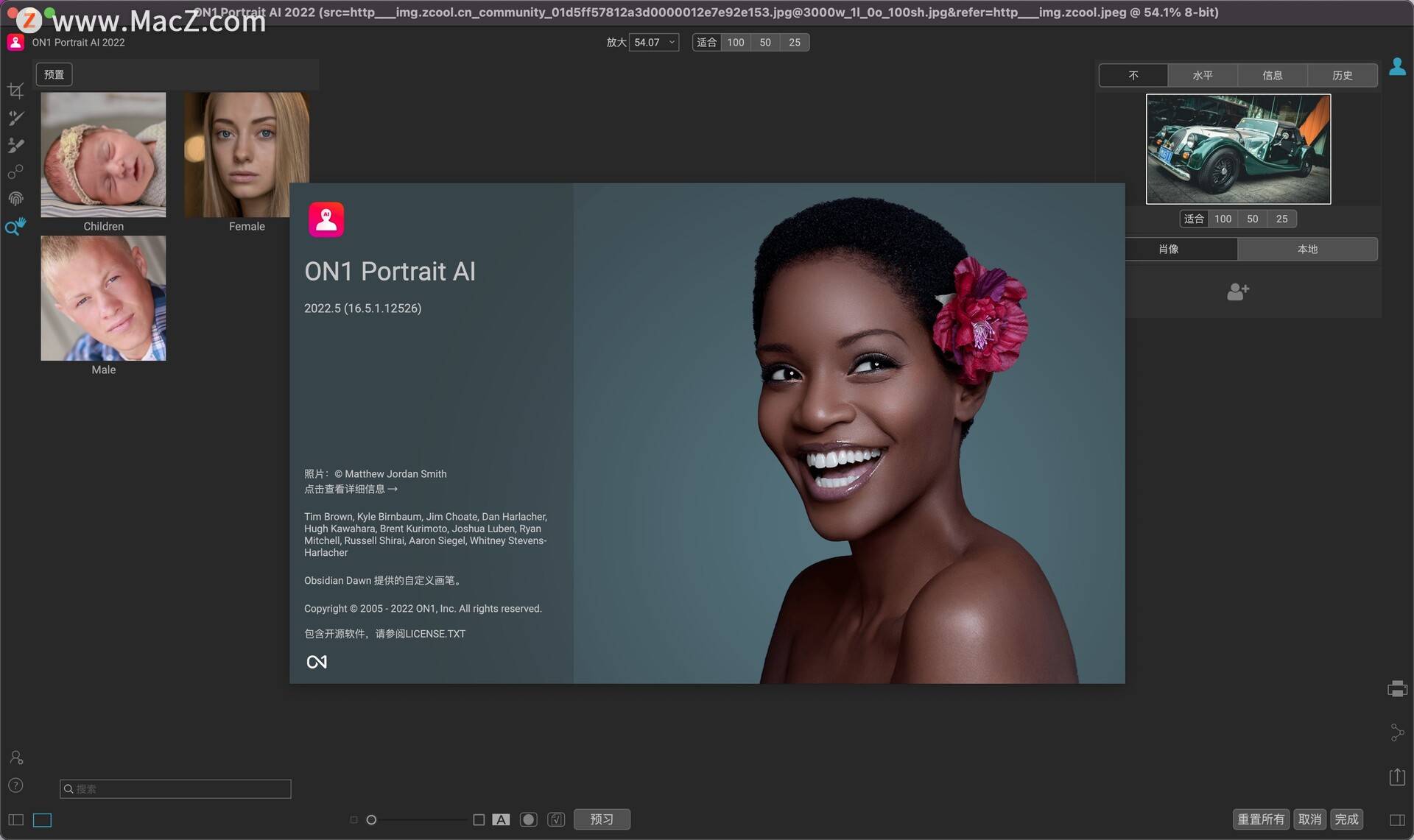The image size is (1414, 840).
Task: Click 重置所有 (Reset All) button
Action: click(1261, 819)
